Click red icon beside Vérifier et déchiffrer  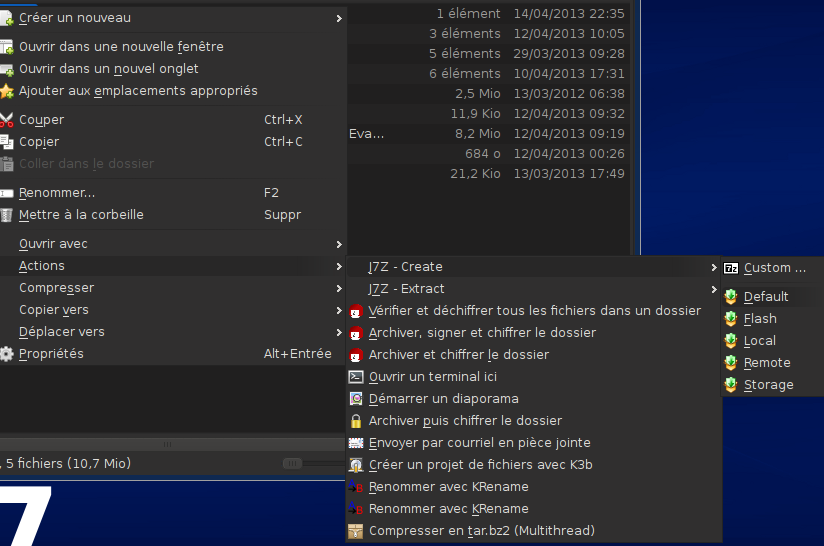[x=356, y=311]
